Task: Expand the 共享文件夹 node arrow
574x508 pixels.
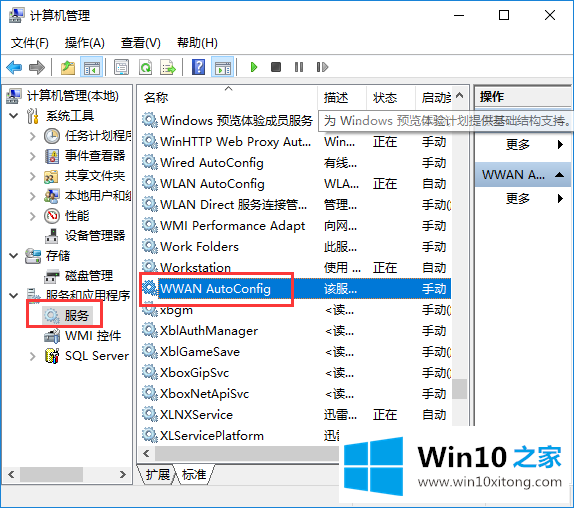Action: click(33, 176)
